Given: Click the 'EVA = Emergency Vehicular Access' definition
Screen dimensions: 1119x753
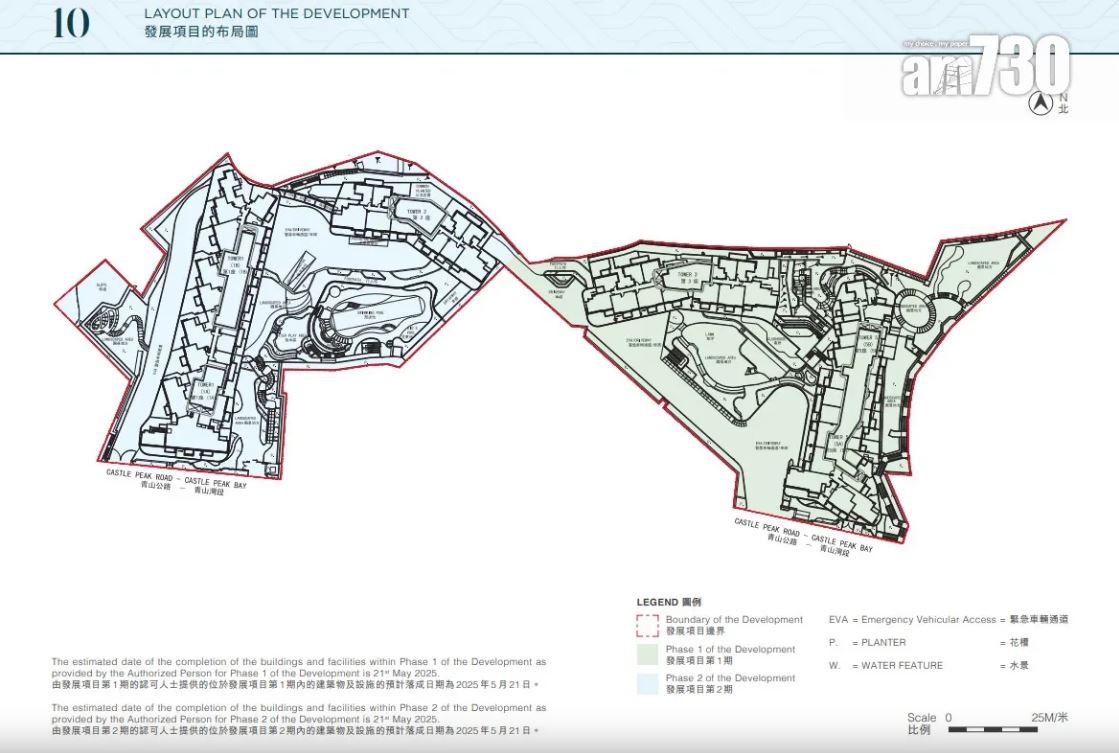Looking at the screenshot, I should 912,620.
